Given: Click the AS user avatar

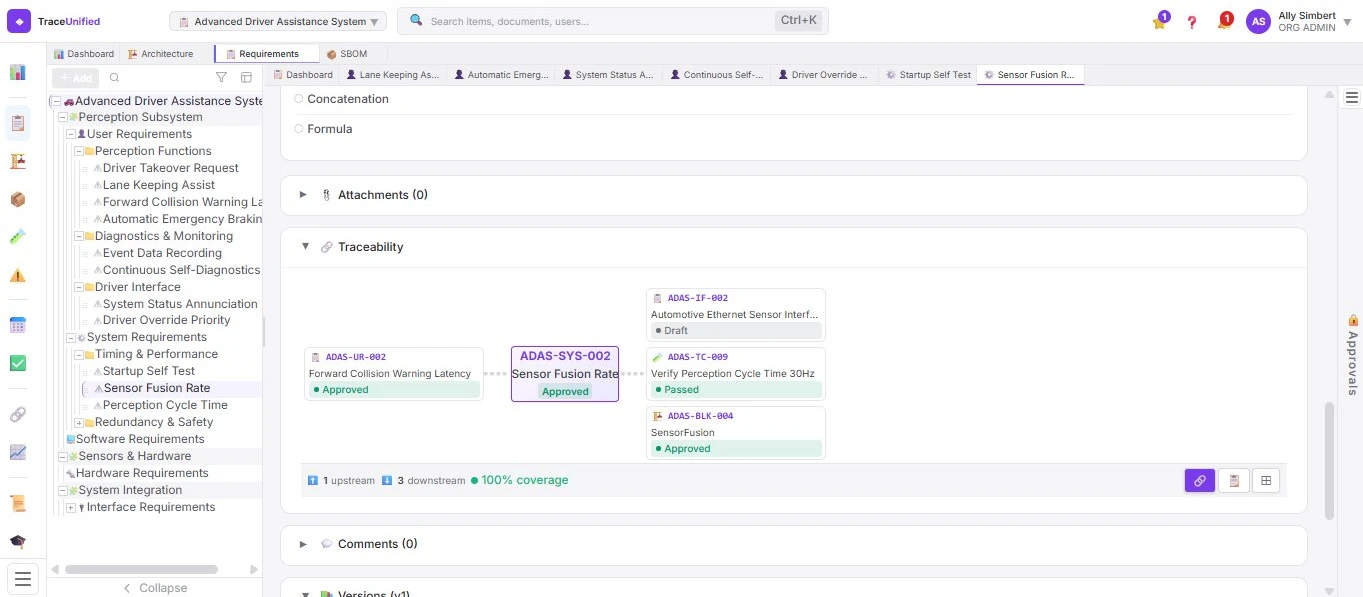Looking at the screenshot, I should [x=1258, y=21].
